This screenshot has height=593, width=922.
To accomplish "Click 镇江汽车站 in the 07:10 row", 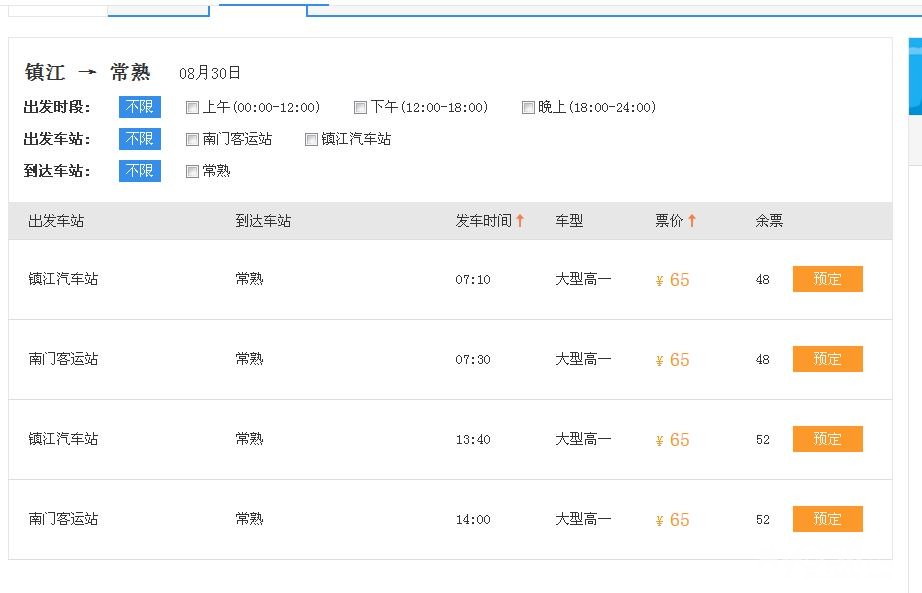I will click(x=64, y=279).
